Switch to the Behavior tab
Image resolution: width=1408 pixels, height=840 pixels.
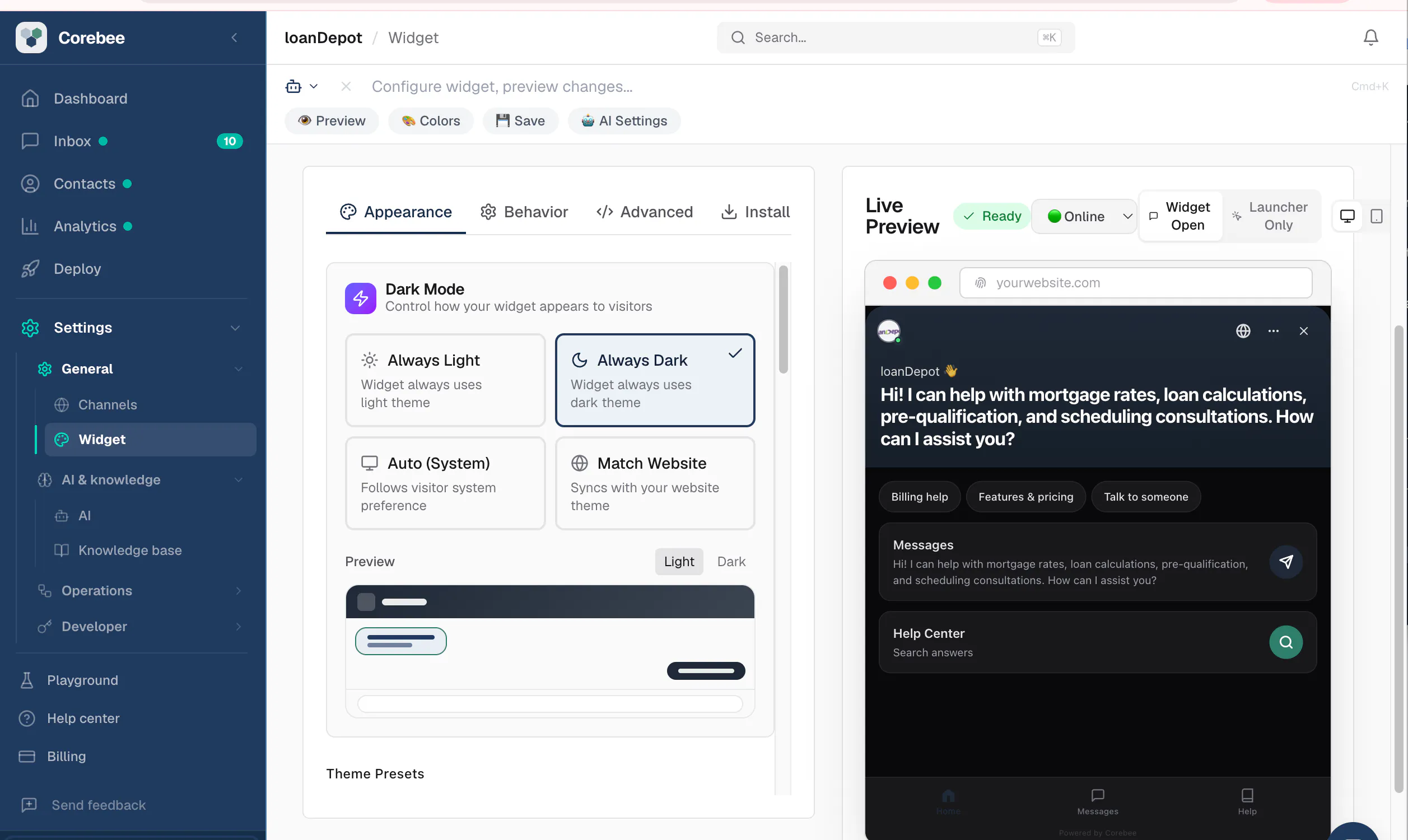(x=524, y=212)
